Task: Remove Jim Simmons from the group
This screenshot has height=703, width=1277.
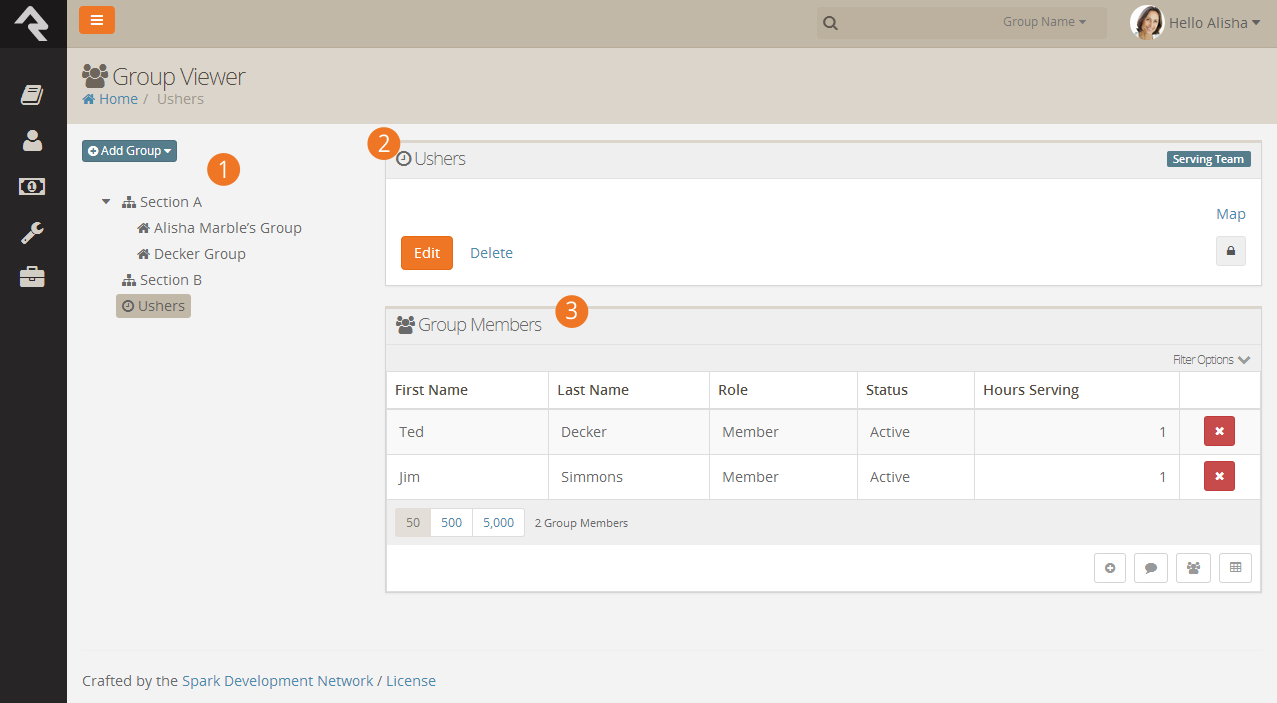Action: click(x=1219, y=477)
